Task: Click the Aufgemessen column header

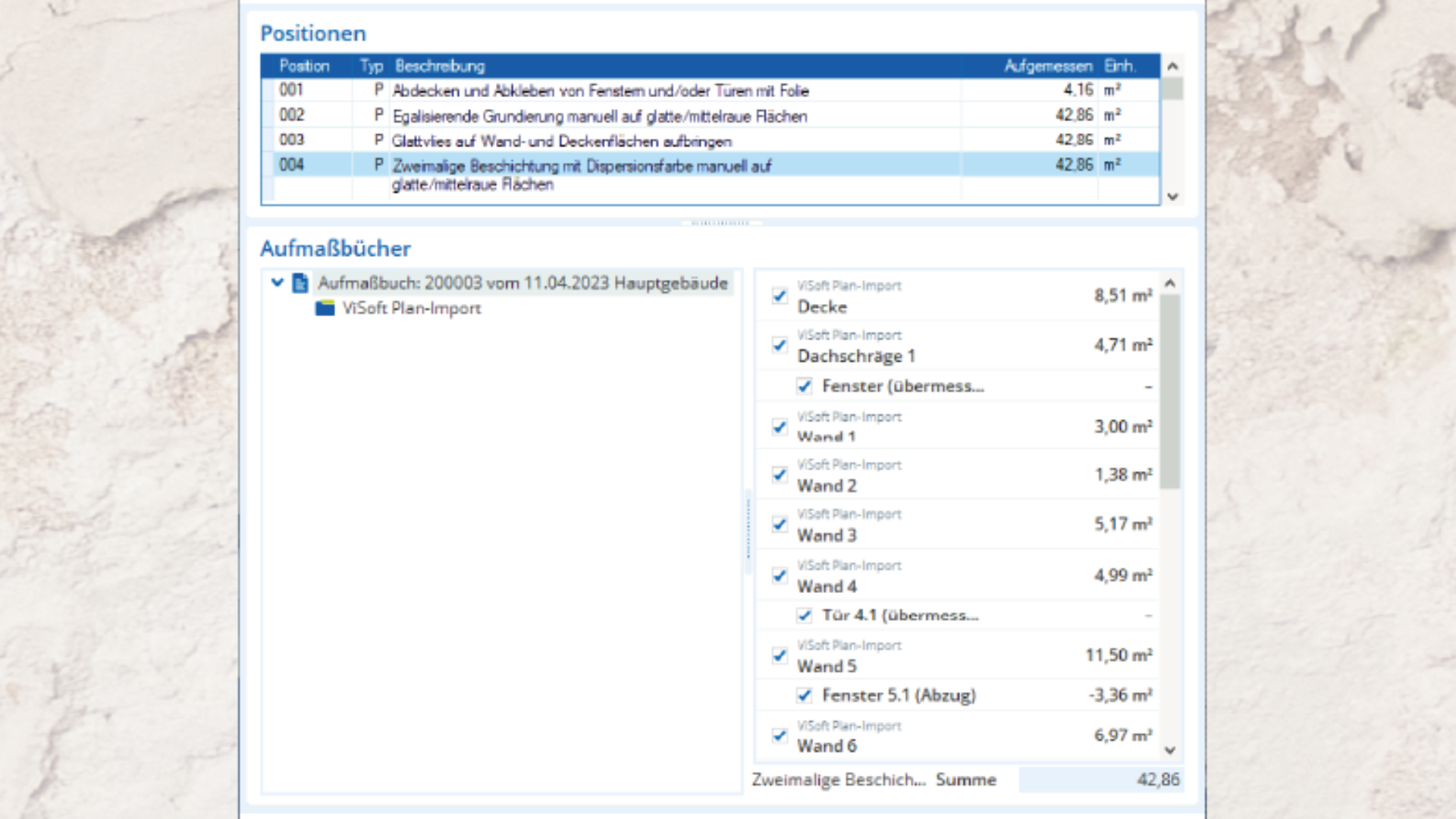Action: [x=1048, y=66]
